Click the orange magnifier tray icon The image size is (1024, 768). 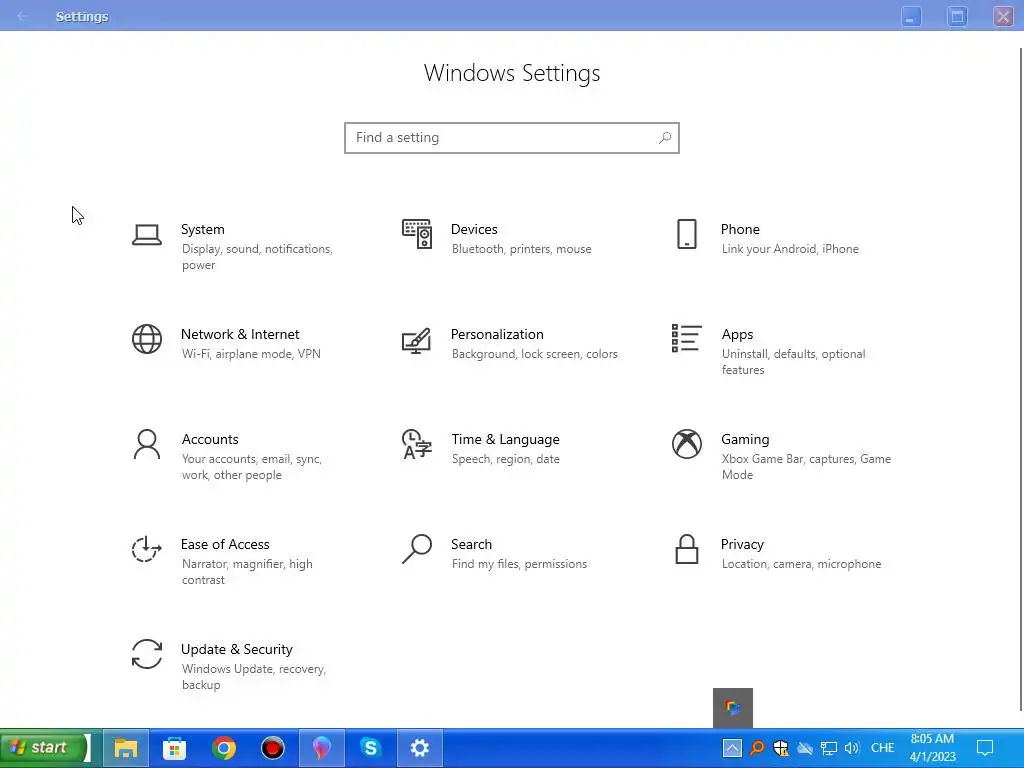point(757,748)
